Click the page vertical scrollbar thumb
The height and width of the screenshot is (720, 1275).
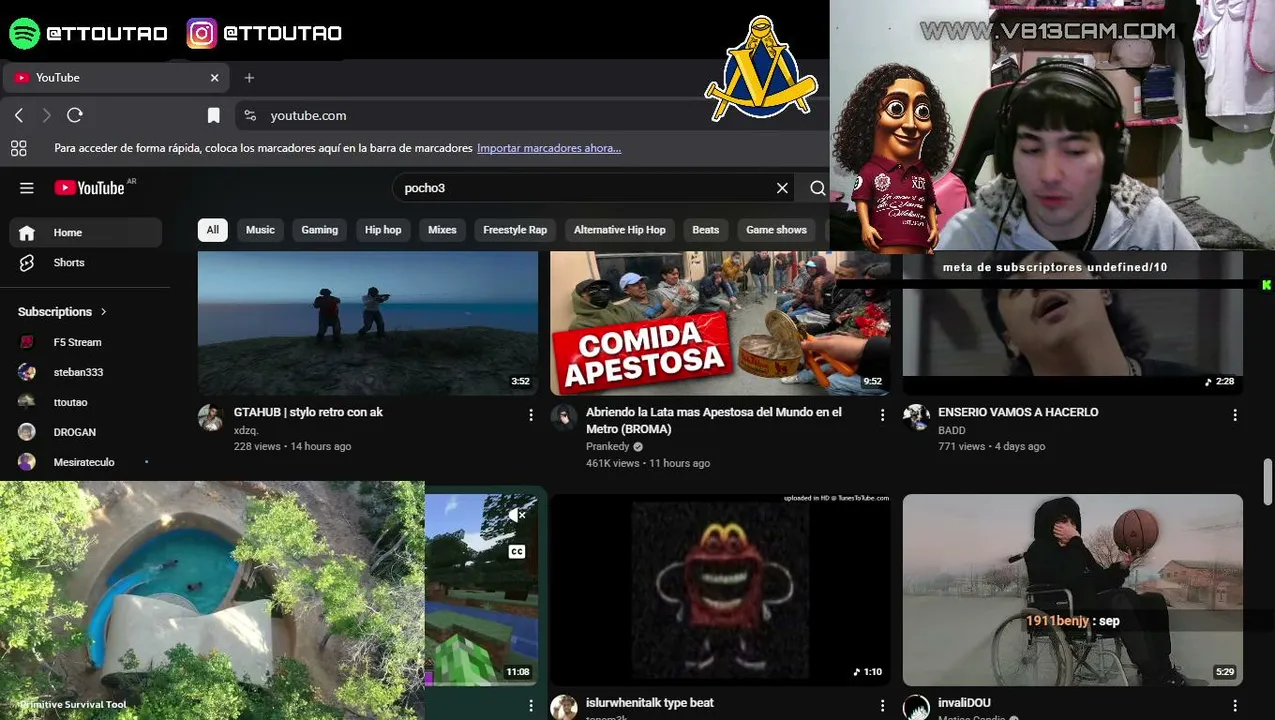point(1268,484)
